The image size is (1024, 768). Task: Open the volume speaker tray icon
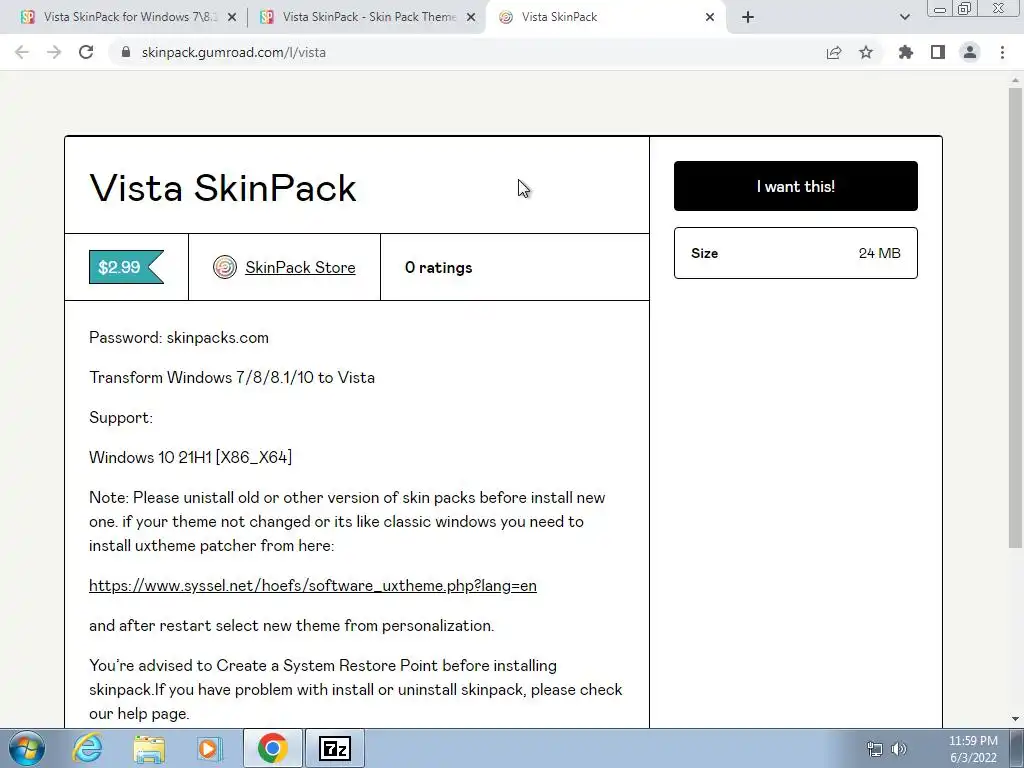(x=899, y=749)
